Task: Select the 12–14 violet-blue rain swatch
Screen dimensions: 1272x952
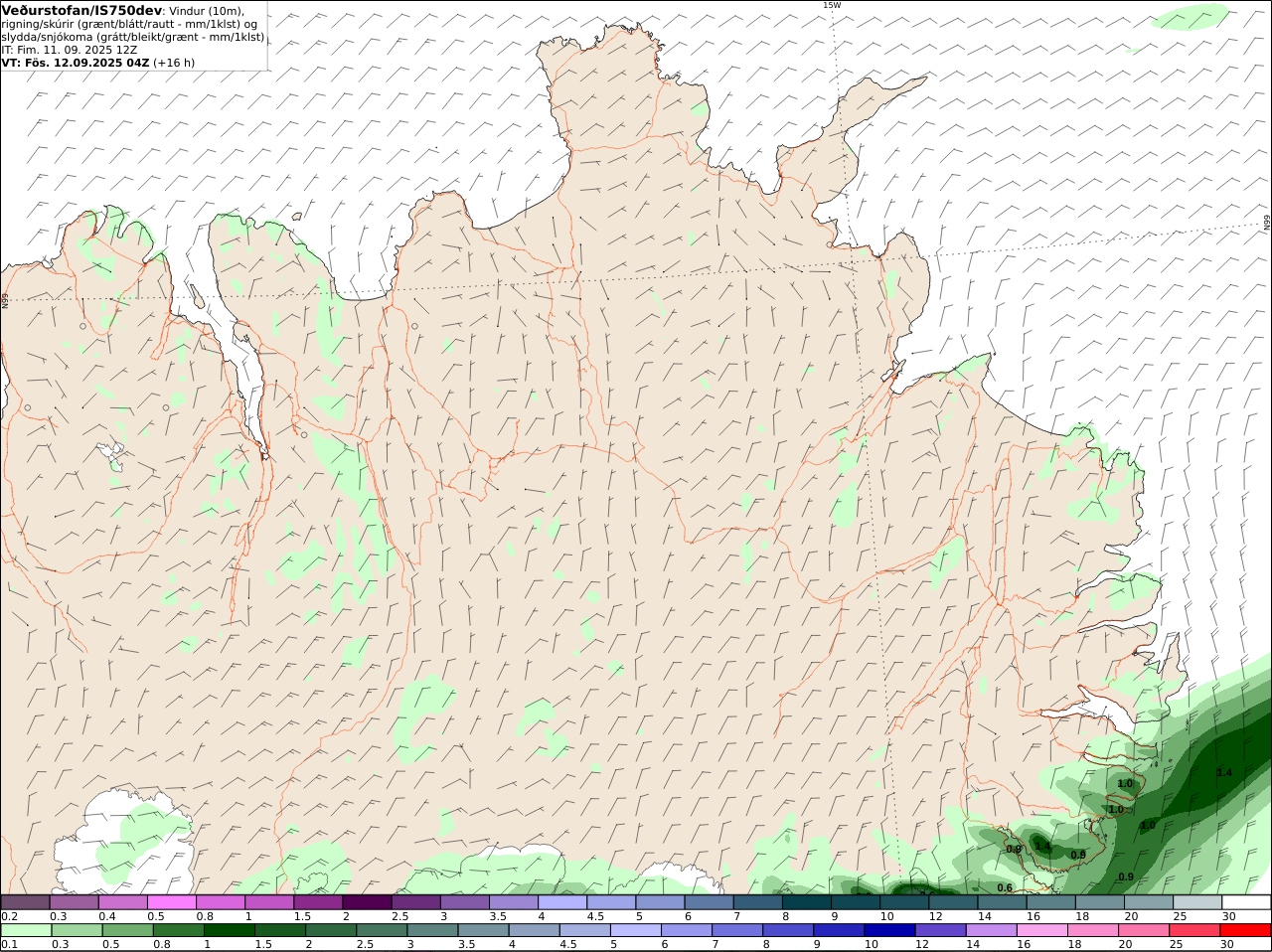Action: tap(940, 930)
